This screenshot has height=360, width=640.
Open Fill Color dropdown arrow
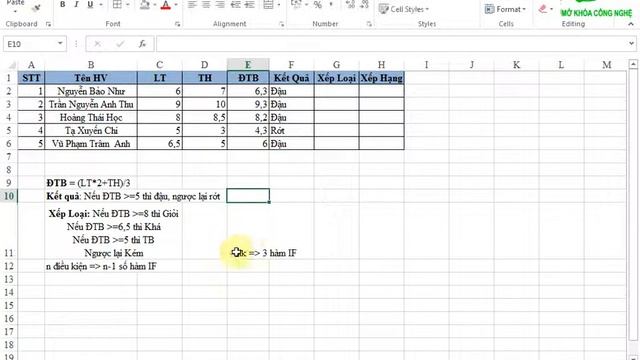click(x=155, y=5)
